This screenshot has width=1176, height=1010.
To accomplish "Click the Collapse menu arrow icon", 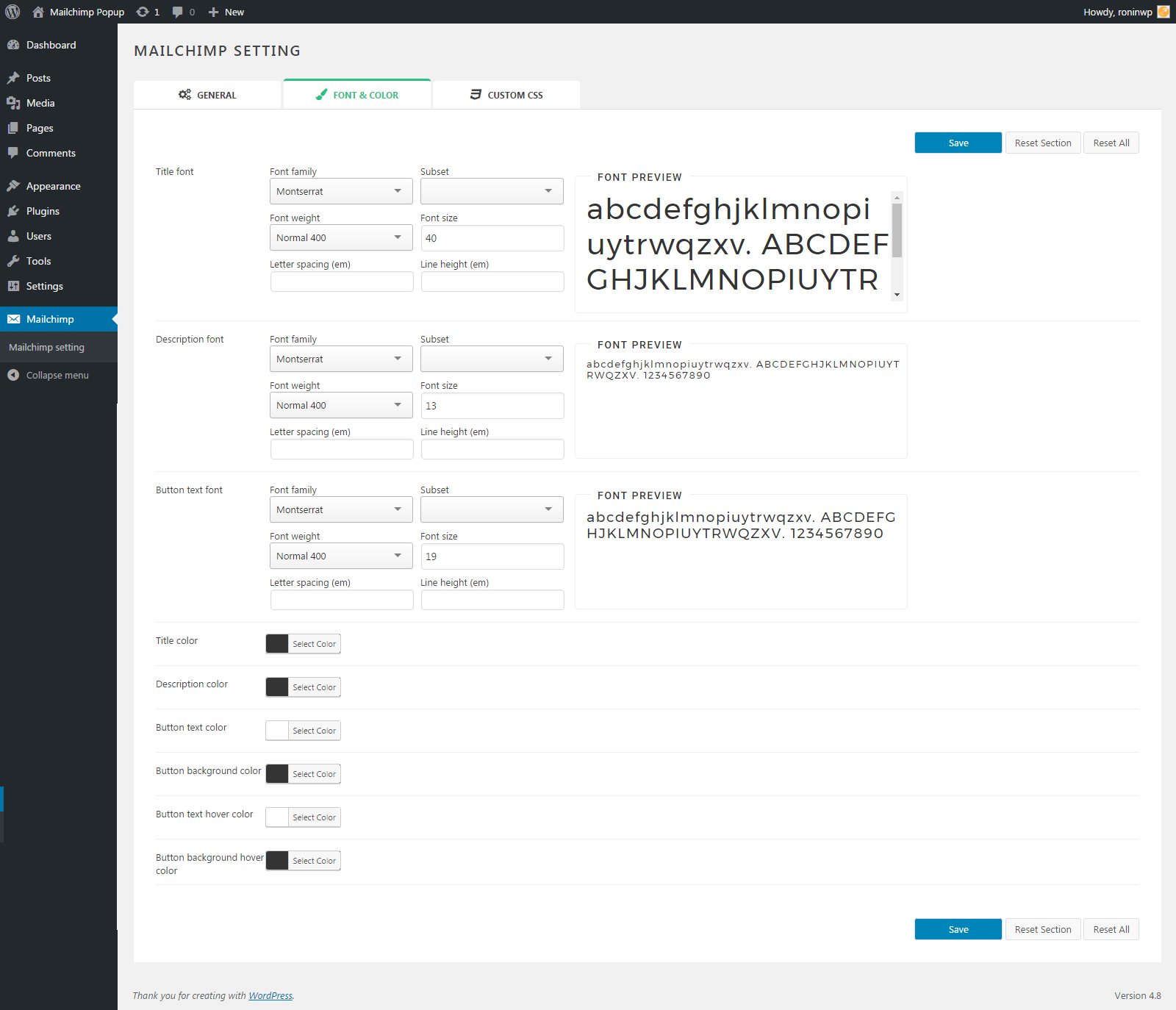I will click(x=13, y=375).
